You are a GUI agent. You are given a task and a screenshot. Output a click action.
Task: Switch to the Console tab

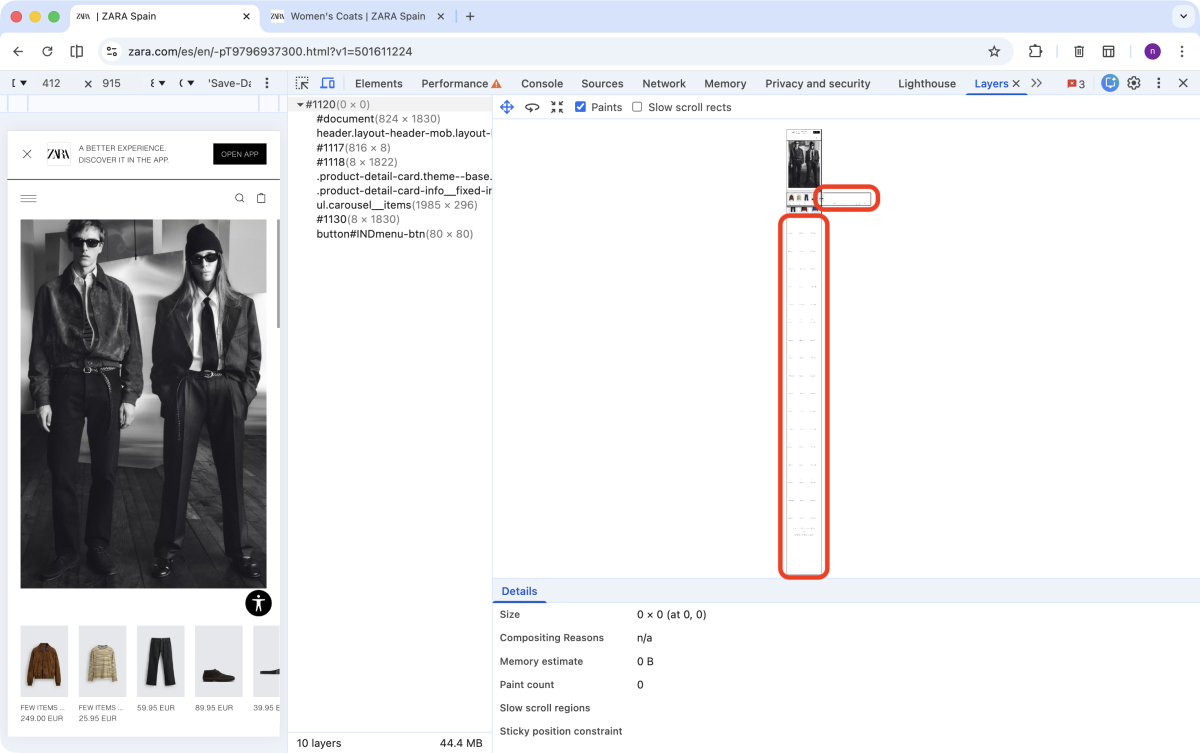(541, 83)
